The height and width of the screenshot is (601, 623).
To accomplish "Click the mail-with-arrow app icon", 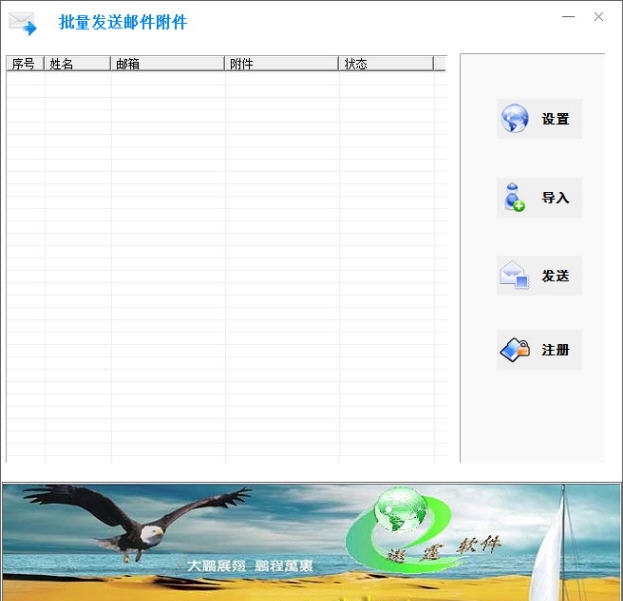I will click(x=23, y=23).
